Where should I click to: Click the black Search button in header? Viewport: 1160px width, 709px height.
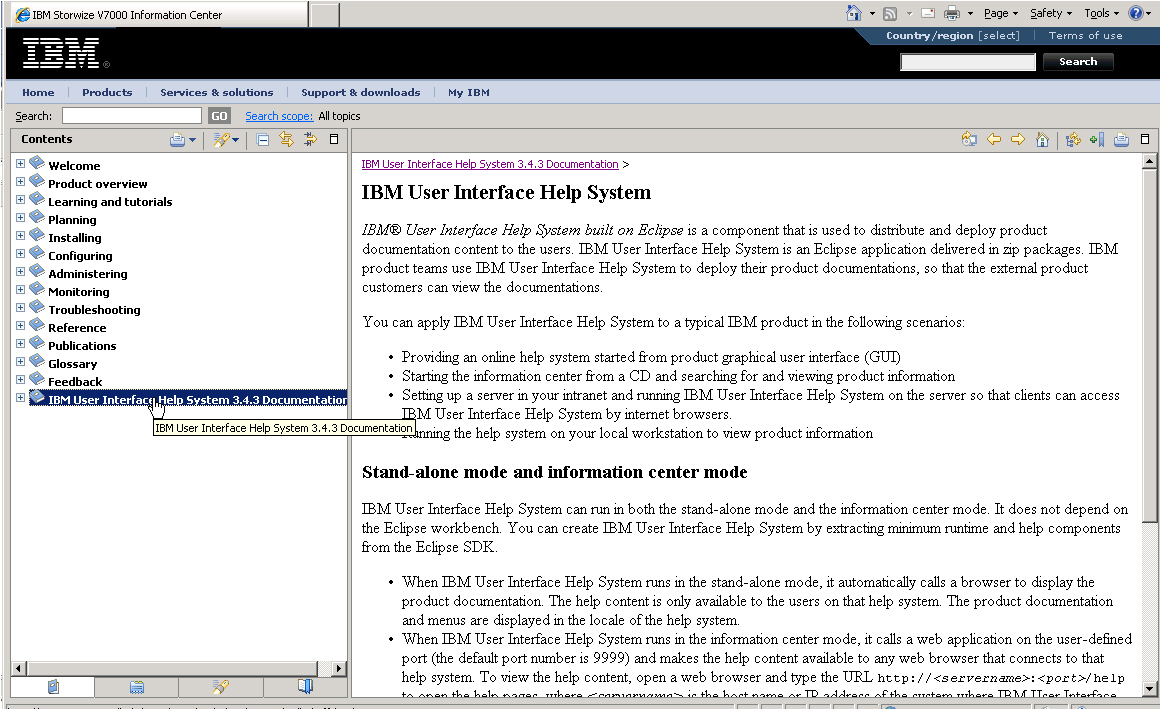(1078, 62)
